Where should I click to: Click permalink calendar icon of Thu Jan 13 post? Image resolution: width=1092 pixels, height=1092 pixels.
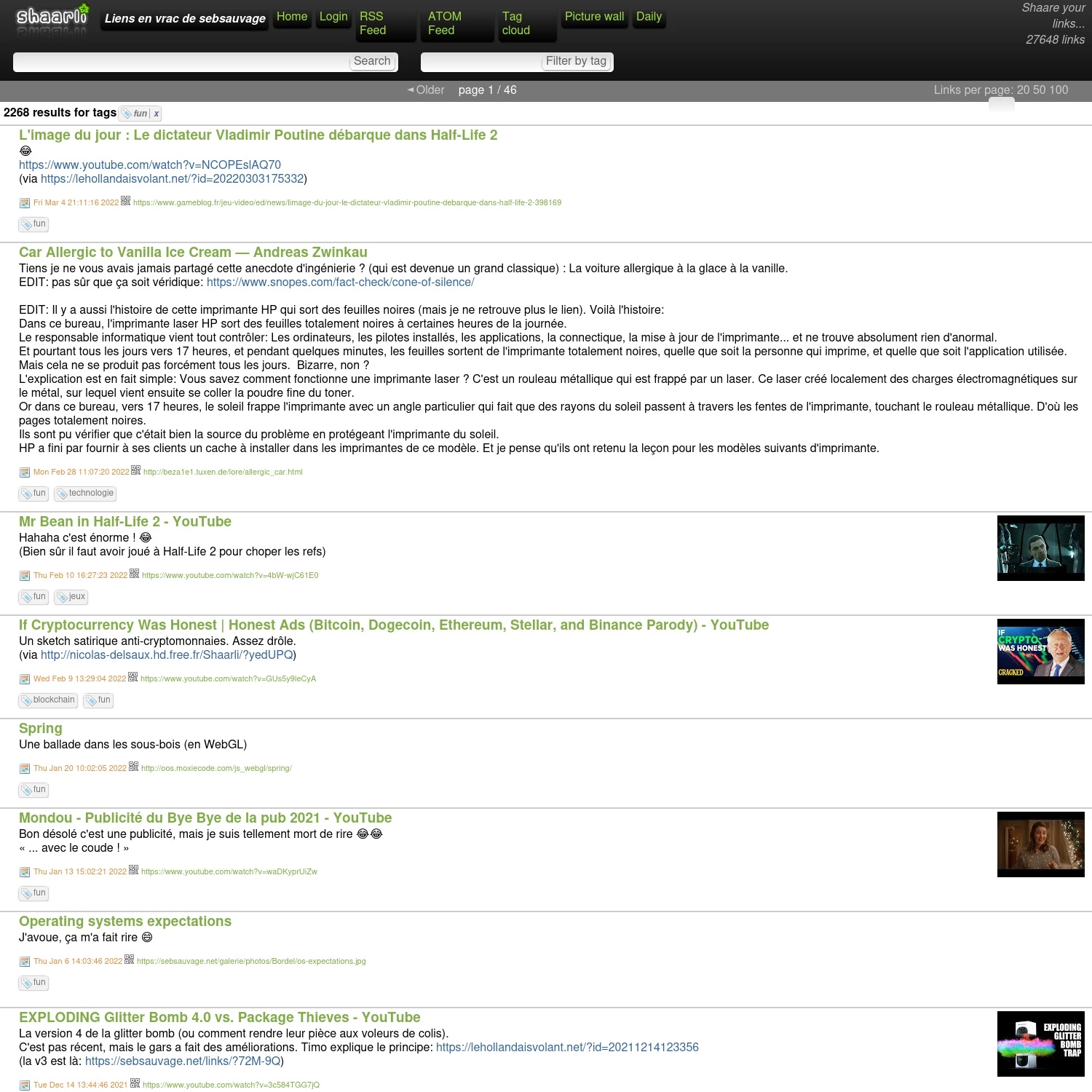(x=25, y=872)
